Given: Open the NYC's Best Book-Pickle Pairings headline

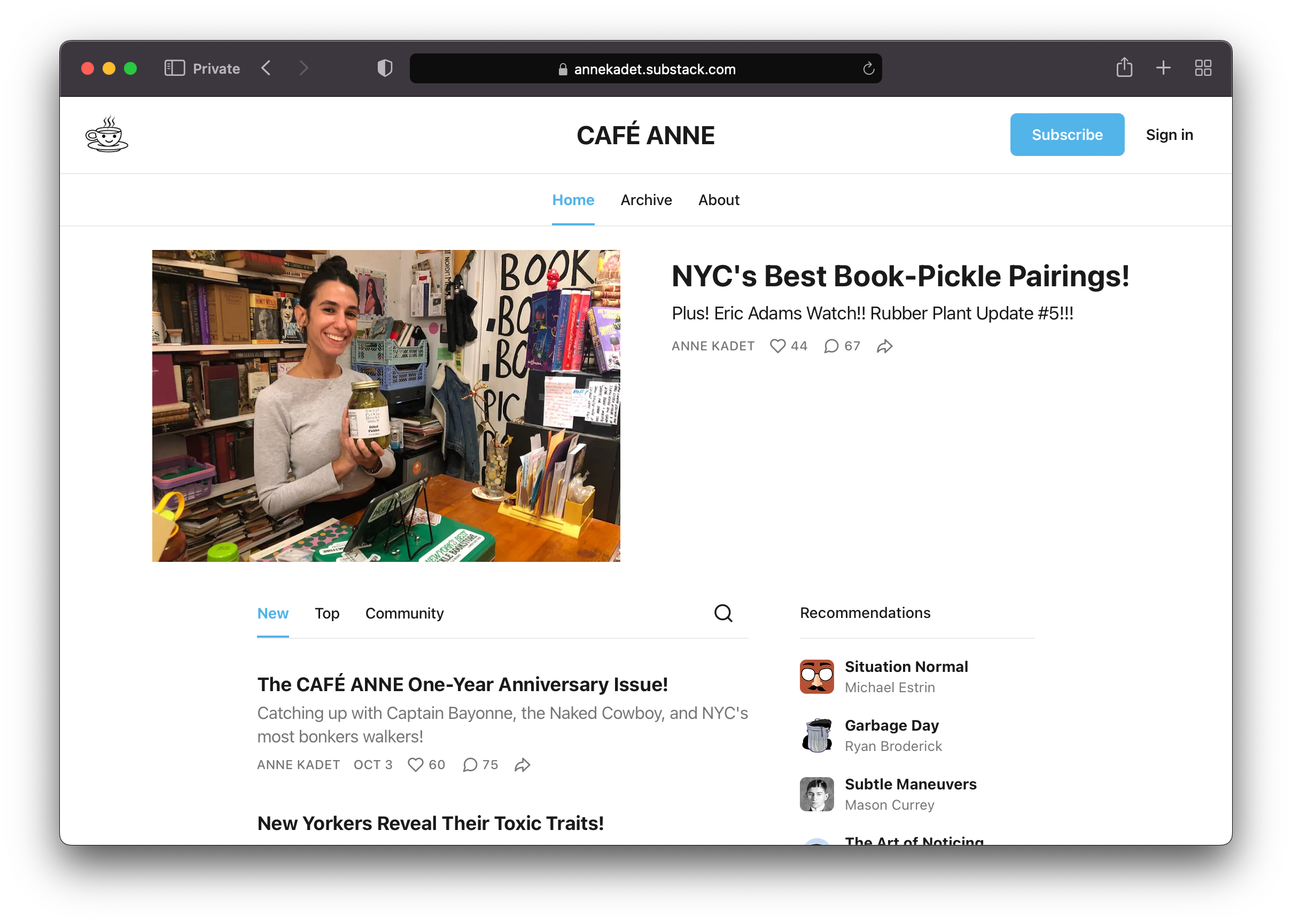Looking at the screenshot, I should point(900,276).
